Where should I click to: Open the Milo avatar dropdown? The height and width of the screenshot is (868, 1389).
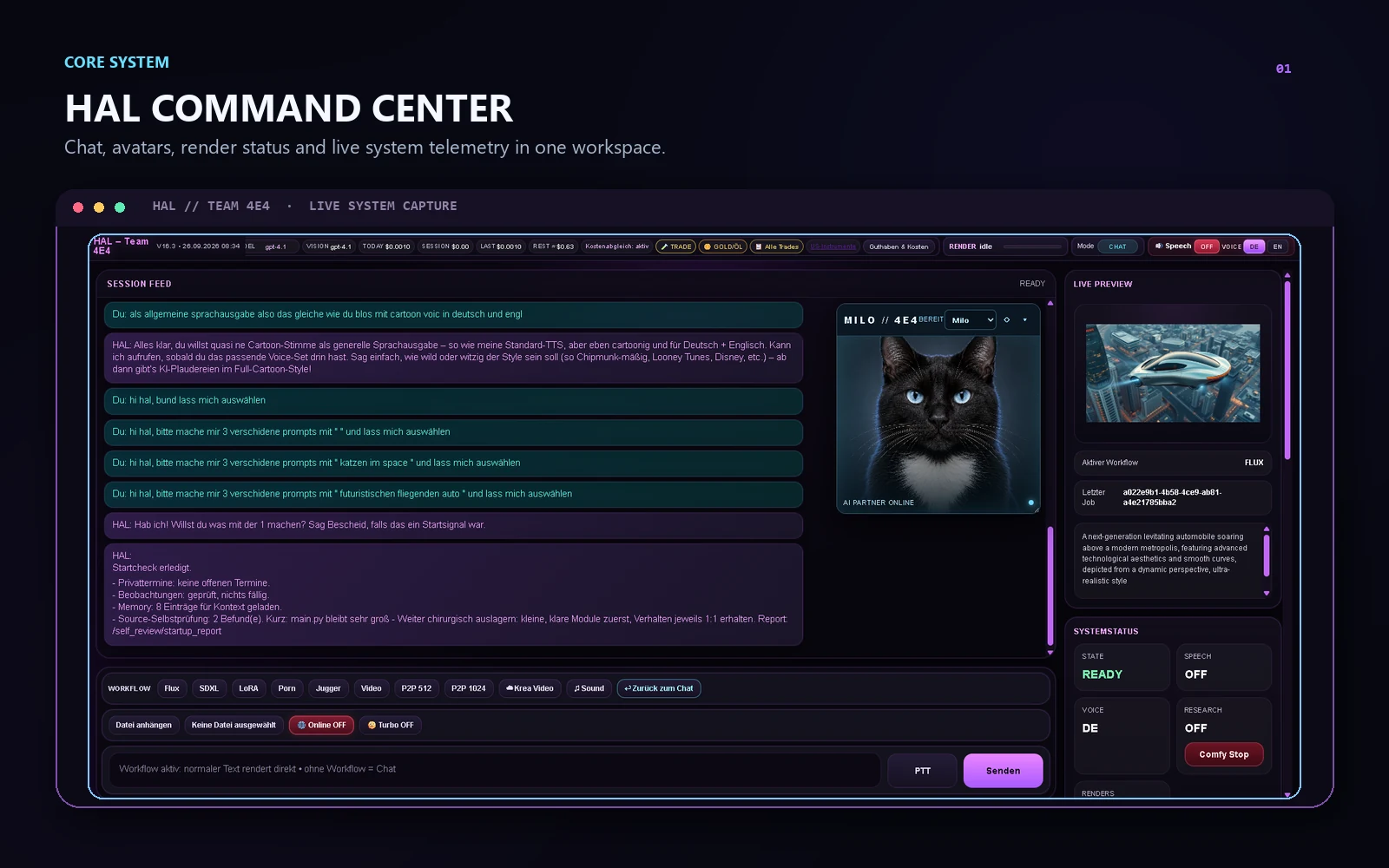[x=971, y=320]
